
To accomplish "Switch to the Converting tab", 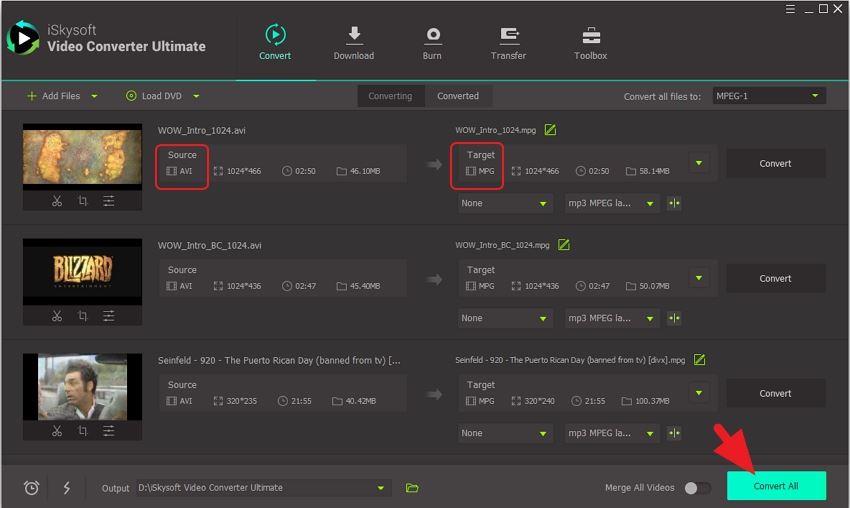I will pos(390,96).
